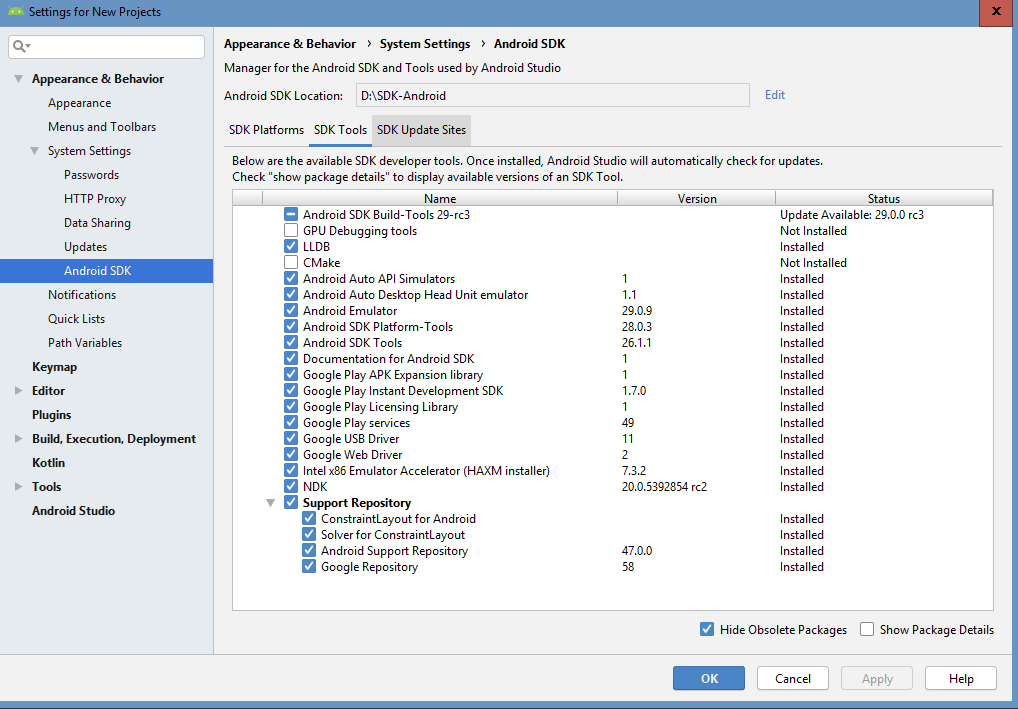
Task: Collapse the Support Repository group
Action: tap(271, 503)
